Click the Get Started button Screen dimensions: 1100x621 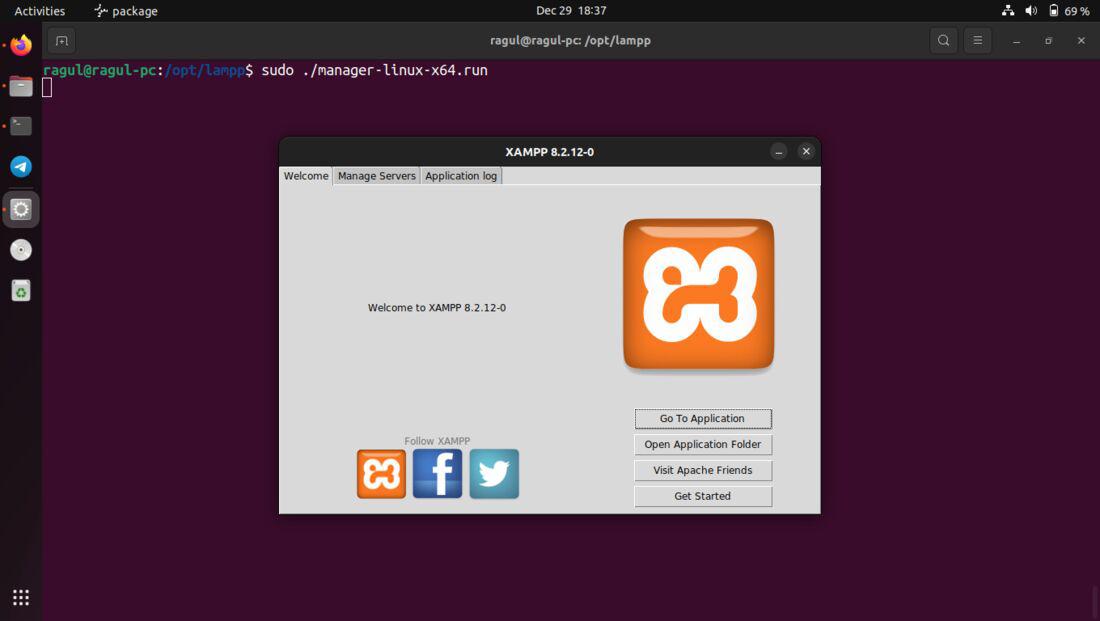703,496
